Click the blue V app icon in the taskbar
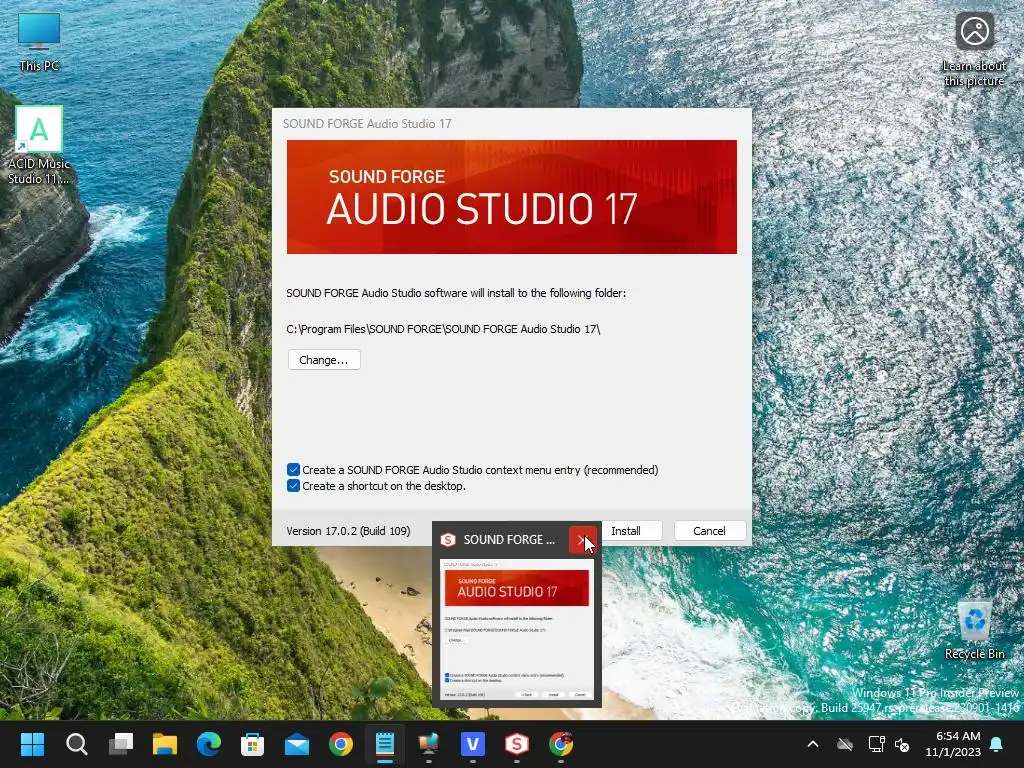Viewport: 1024px width, 768px height. click(x=473, y=744)
